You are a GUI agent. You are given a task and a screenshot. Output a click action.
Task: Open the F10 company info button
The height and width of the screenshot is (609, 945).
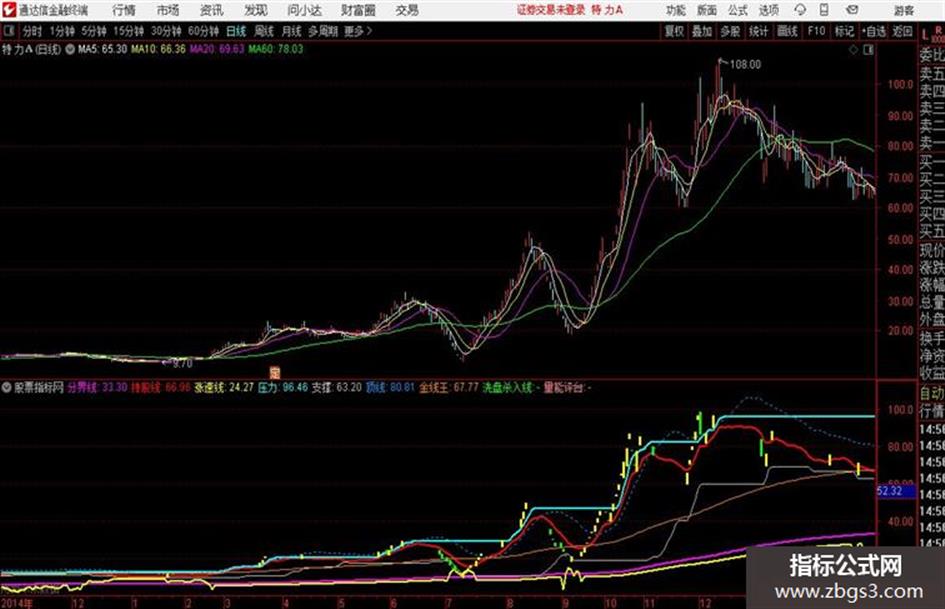[x=816, y=31]
